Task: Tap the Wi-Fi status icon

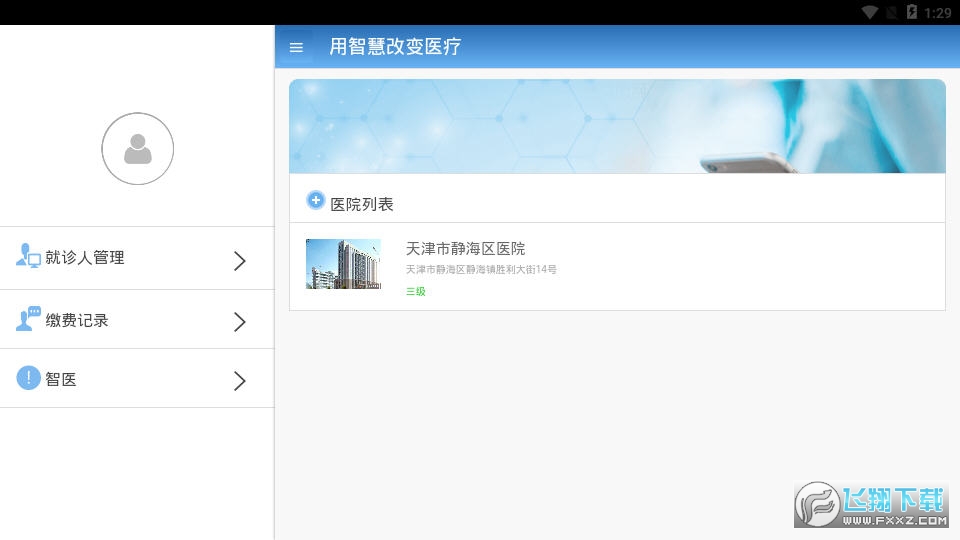Action: [x=869, y=12]
